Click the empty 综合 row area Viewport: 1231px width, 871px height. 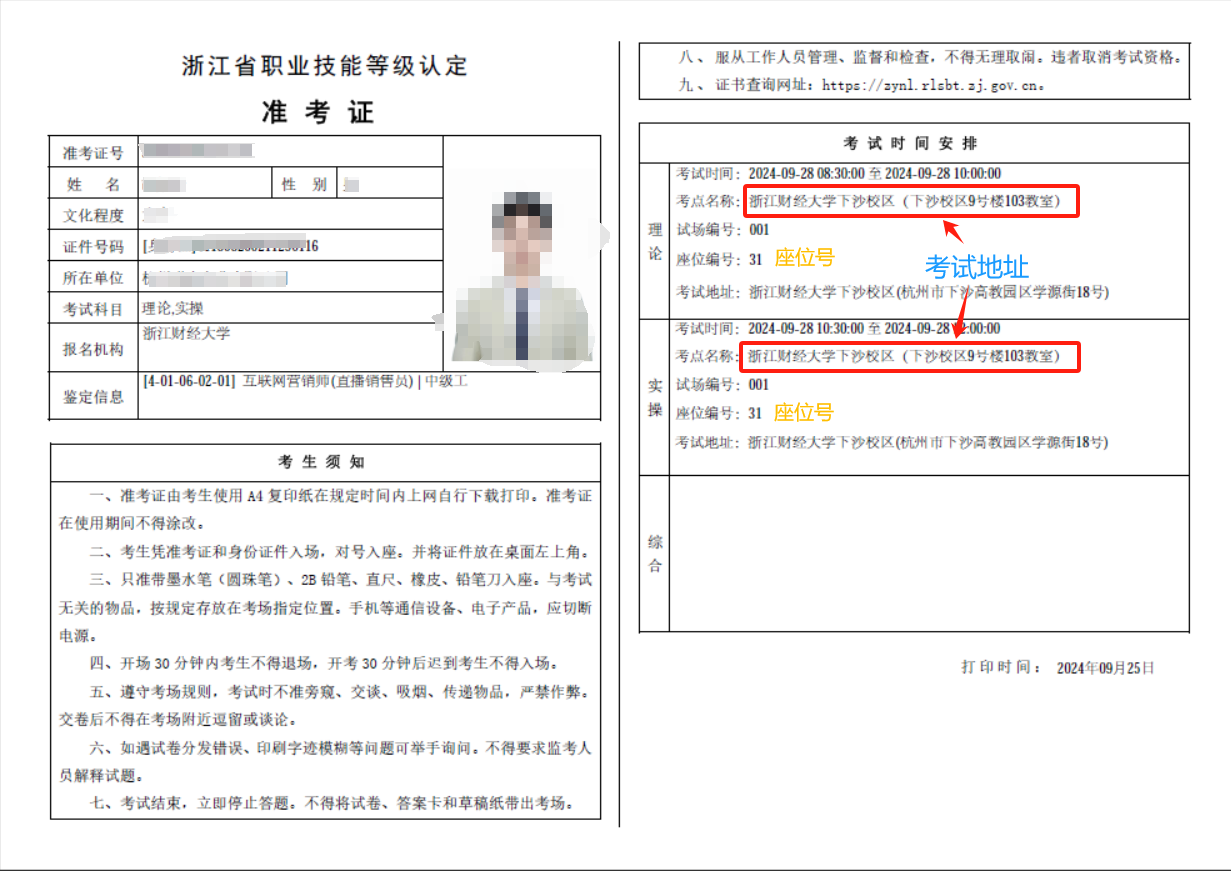click(x=928, y=553)
